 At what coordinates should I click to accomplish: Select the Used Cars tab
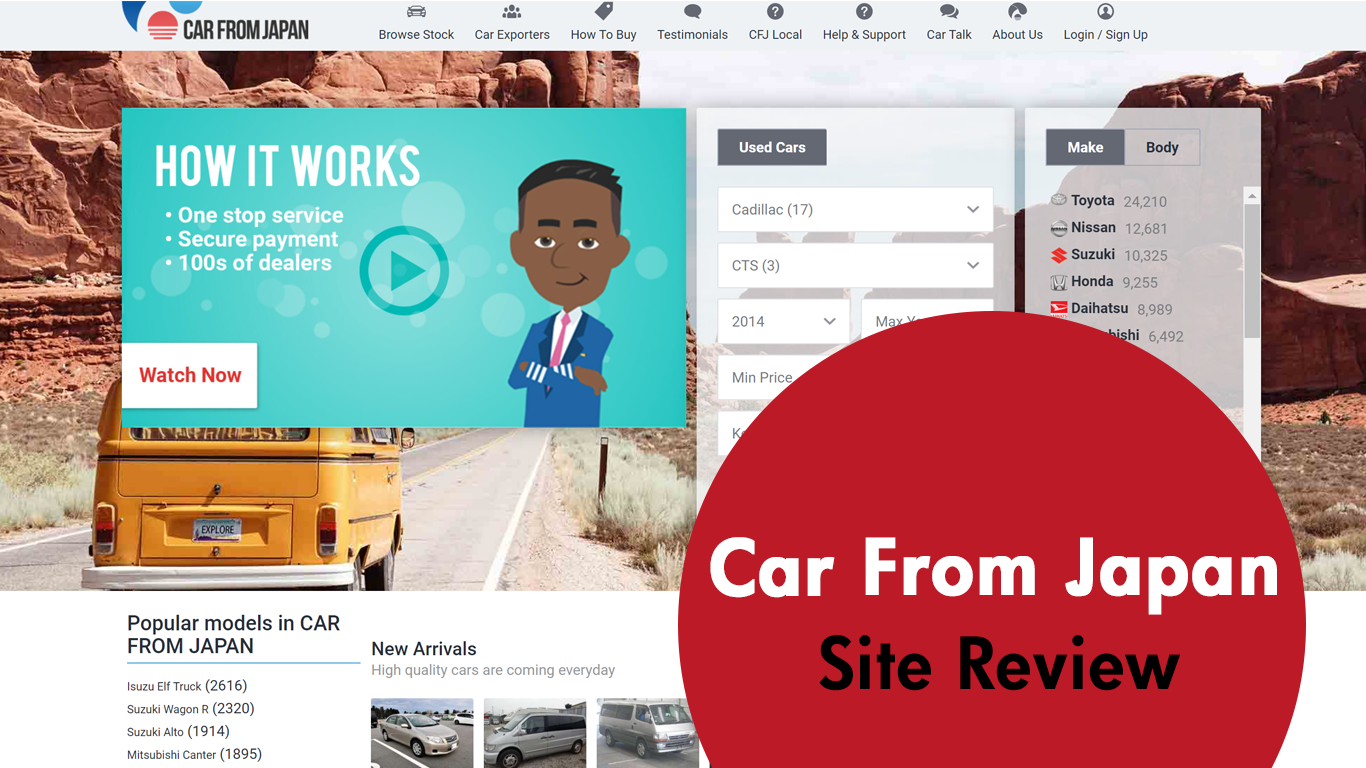(771, 147)
